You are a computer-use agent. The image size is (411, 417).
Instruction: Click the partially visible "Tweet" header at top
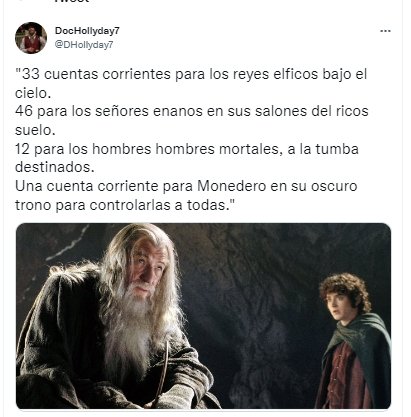tap(72, 1)
